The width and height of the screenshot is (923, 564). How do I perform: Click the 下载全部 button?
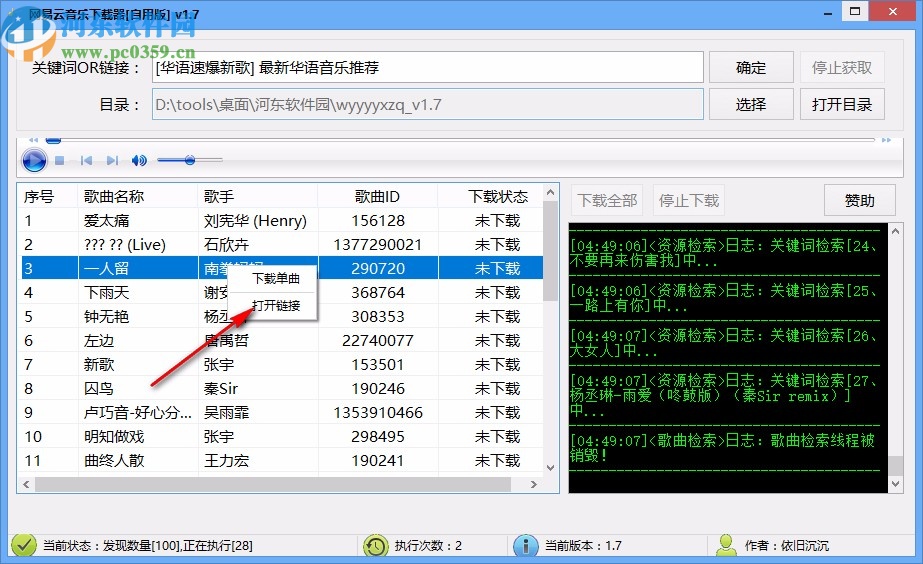click(607, 201)
